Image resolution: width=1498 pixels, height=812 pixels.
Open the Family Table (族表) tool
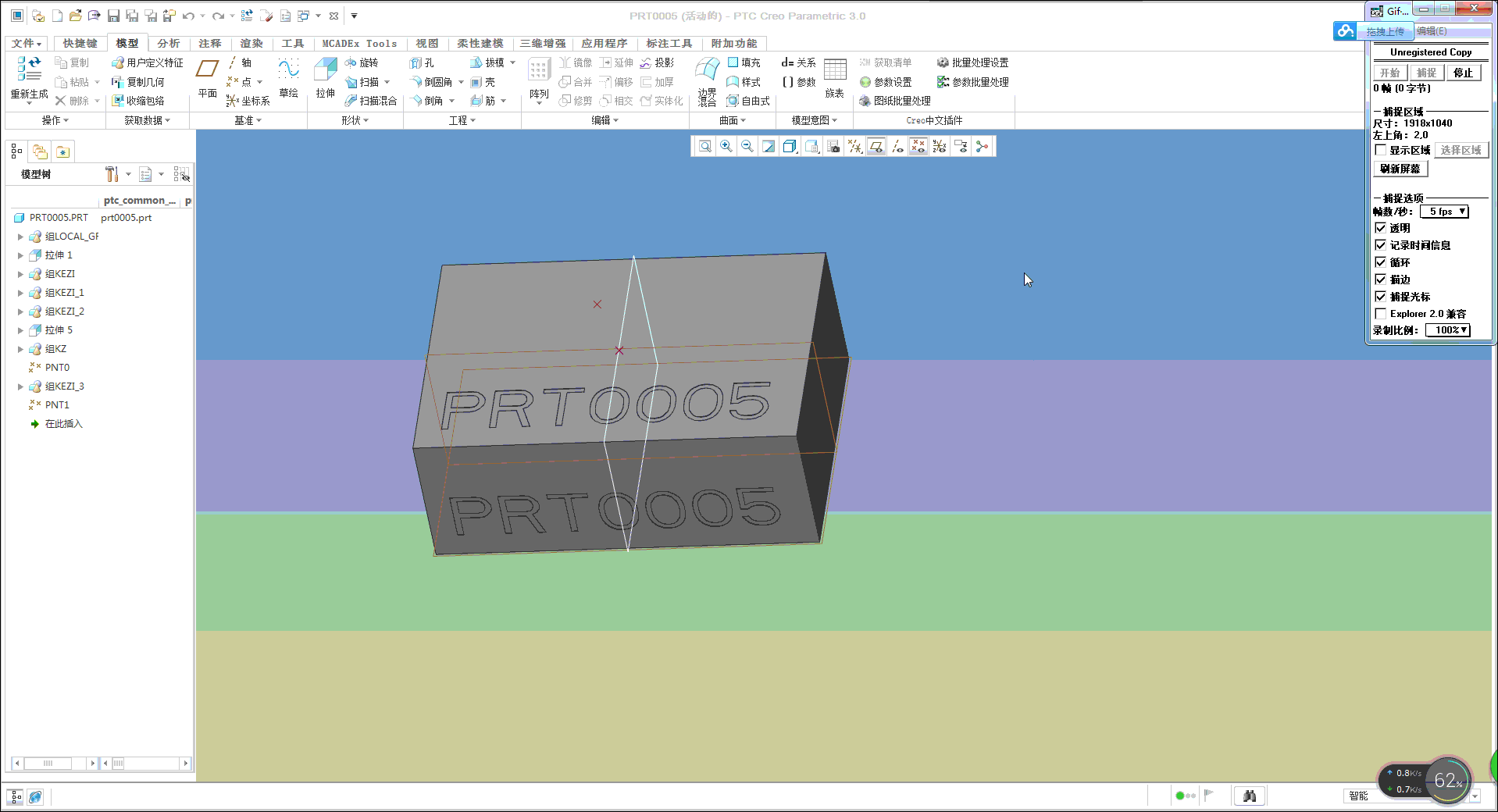click(x=835, y=78)
